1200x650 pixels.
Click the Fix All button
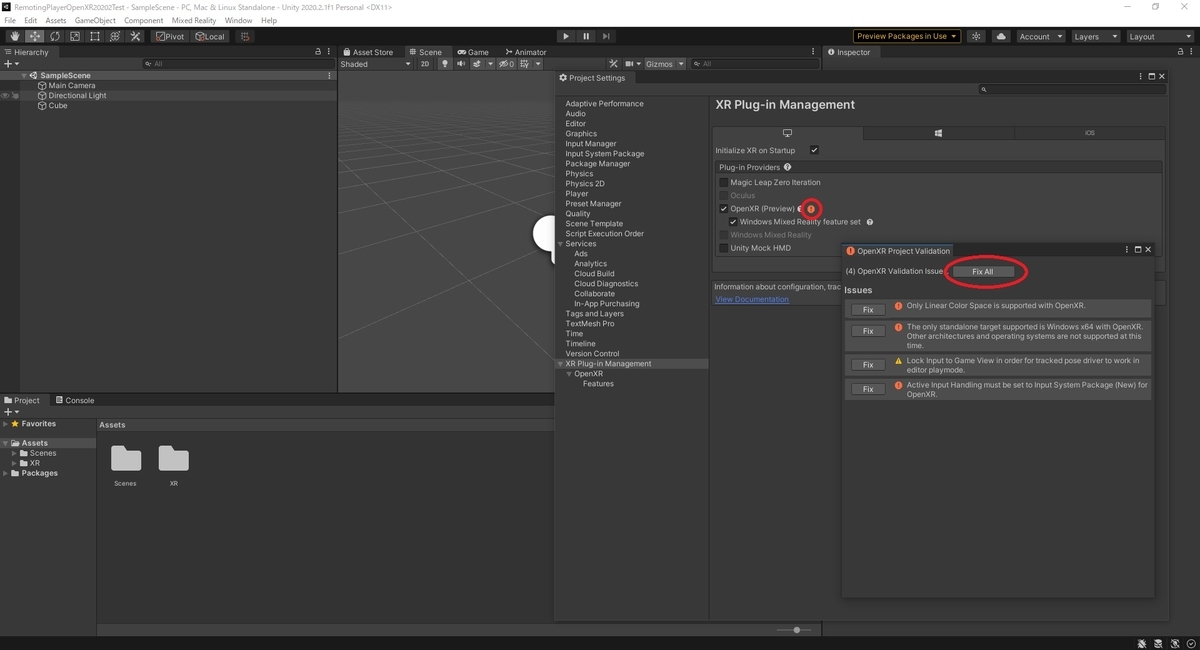click(981, 271)
